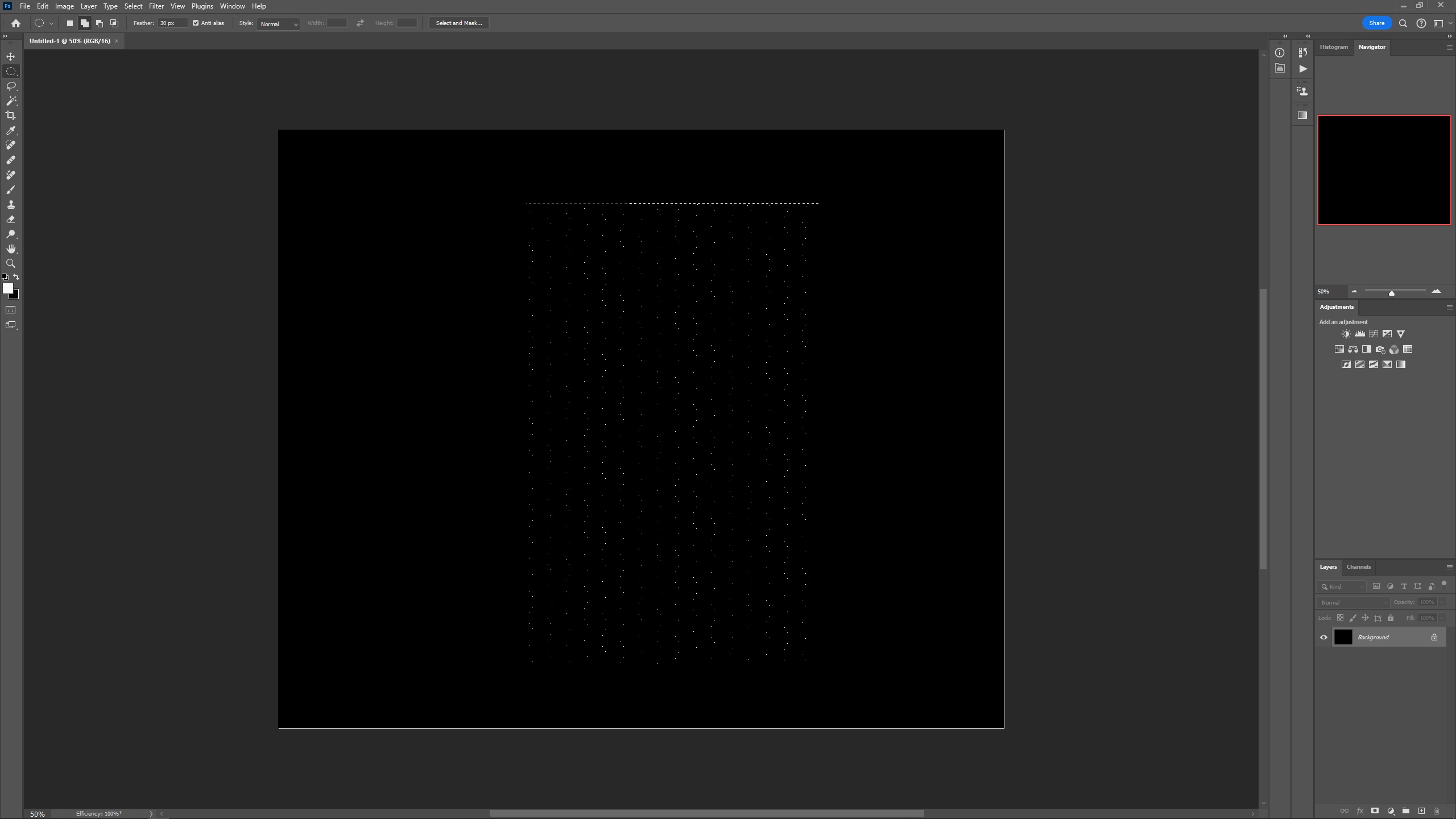Select the Eraser tool
This screenshot has height=819, width=1456.
11,219
